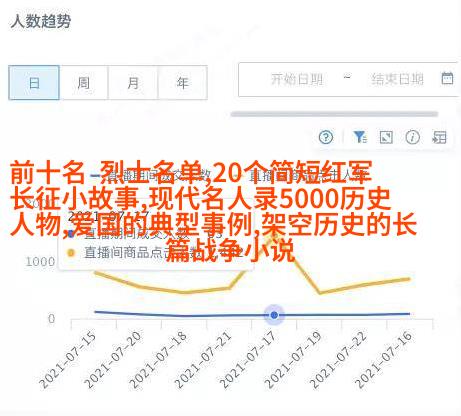Open the calendar date picker icon
The image size is (461, 416).
click(x=447, y=79)
